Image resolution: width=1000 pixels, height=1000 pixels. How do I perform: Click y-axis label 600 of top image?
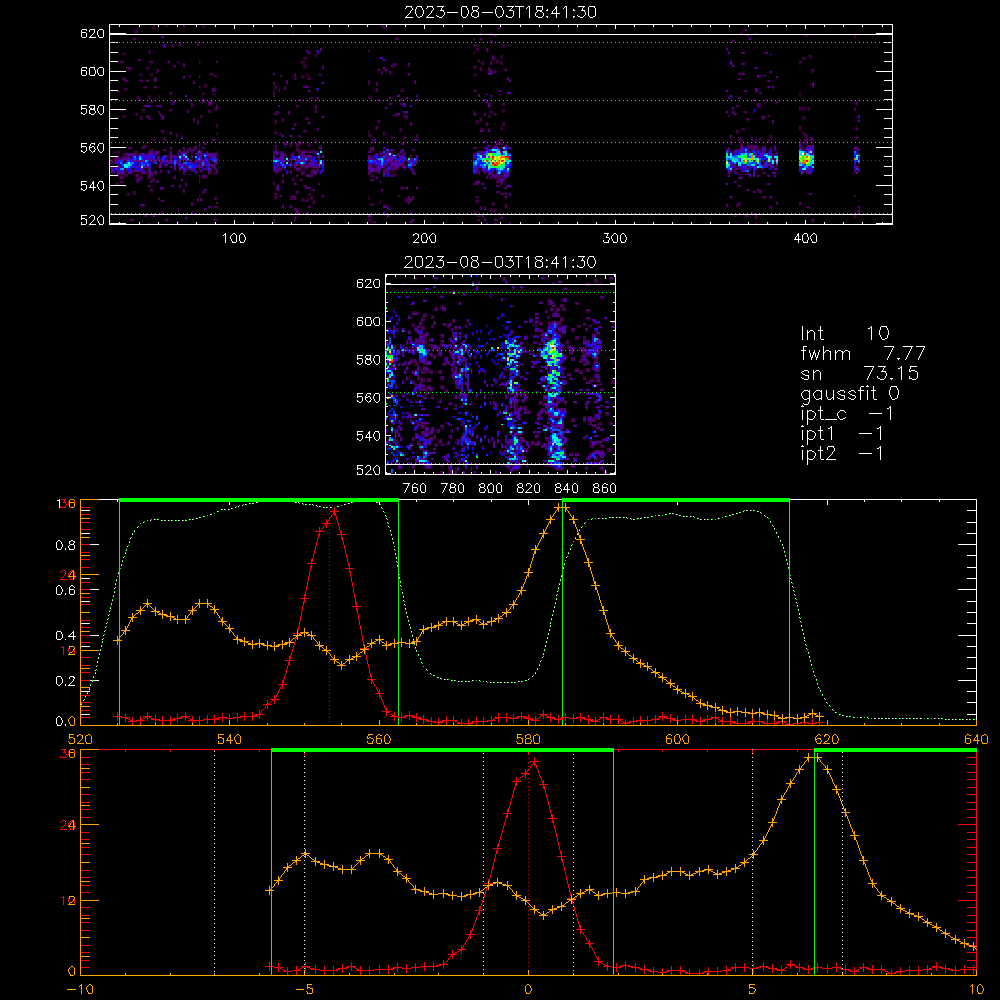[92, 71]
